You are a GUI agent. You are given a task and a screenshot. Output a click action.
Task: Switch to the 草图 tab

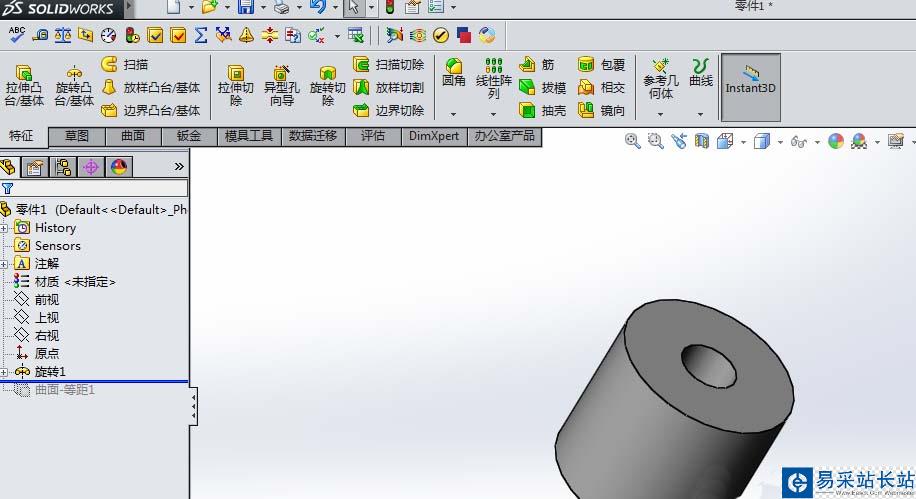click(77, 136)
